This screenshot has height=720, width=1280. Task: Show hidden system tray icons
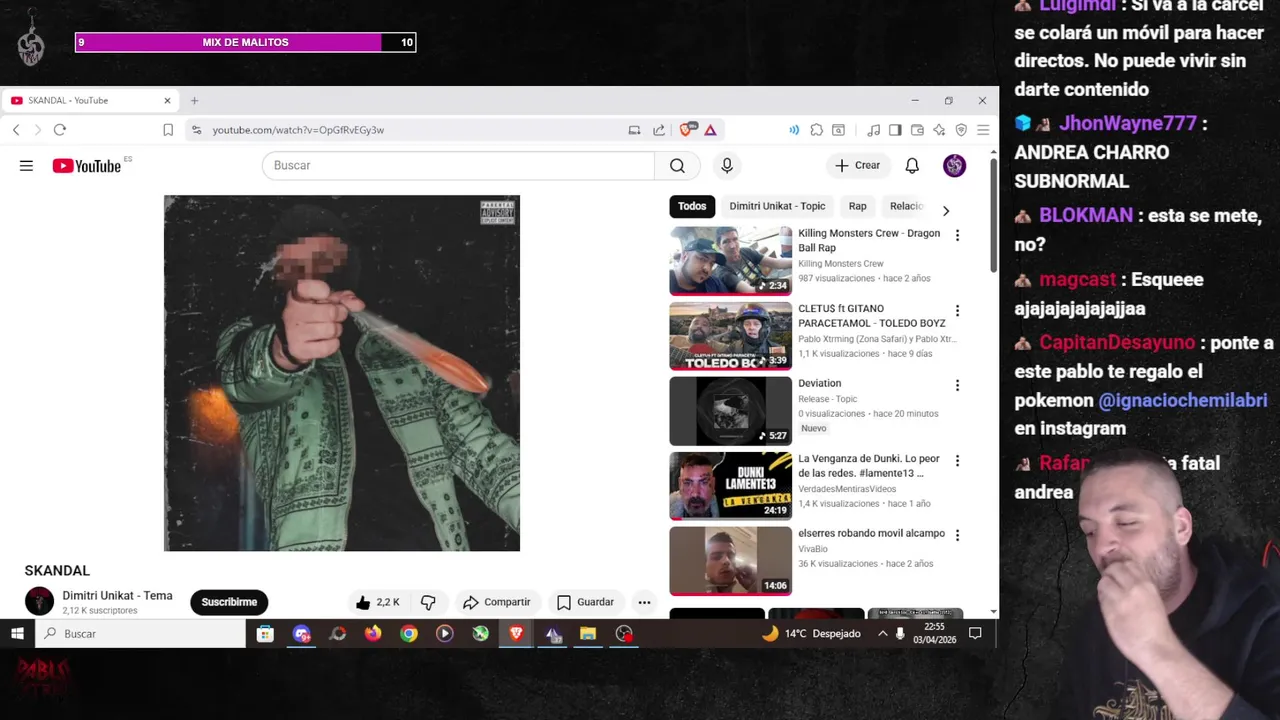pyautogui.click(x=882, y=633)
